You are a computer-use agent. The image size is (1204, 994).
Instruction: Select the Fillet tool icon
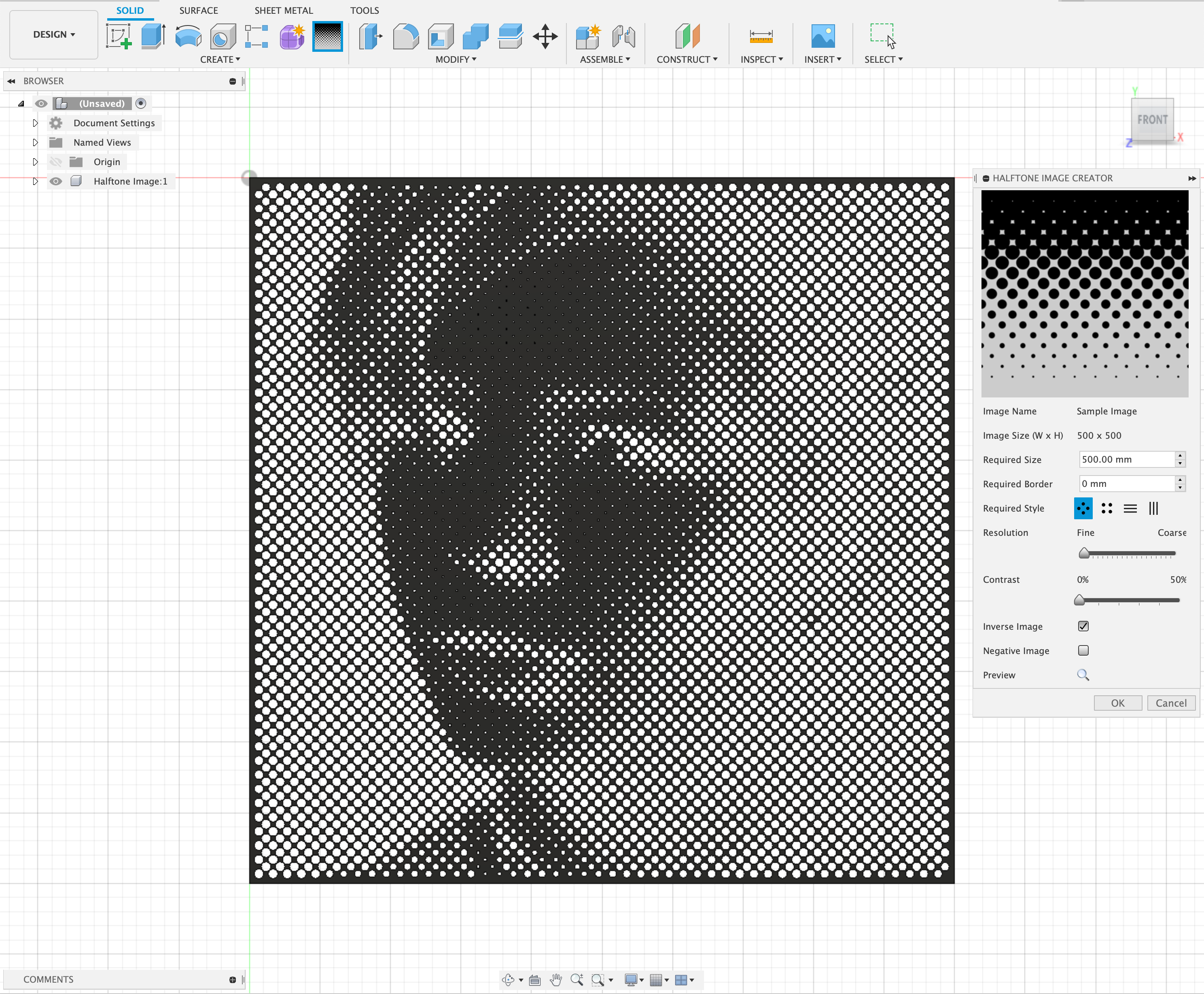point(405,36)
